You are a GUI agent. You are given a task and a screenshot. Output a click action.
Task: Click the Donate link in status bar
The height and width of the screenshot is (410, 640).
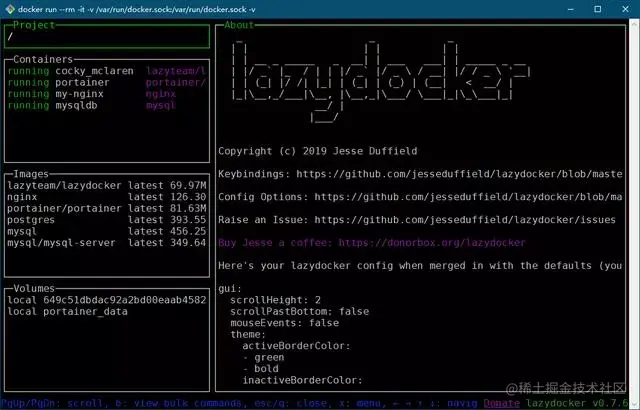tap(502, 403)
